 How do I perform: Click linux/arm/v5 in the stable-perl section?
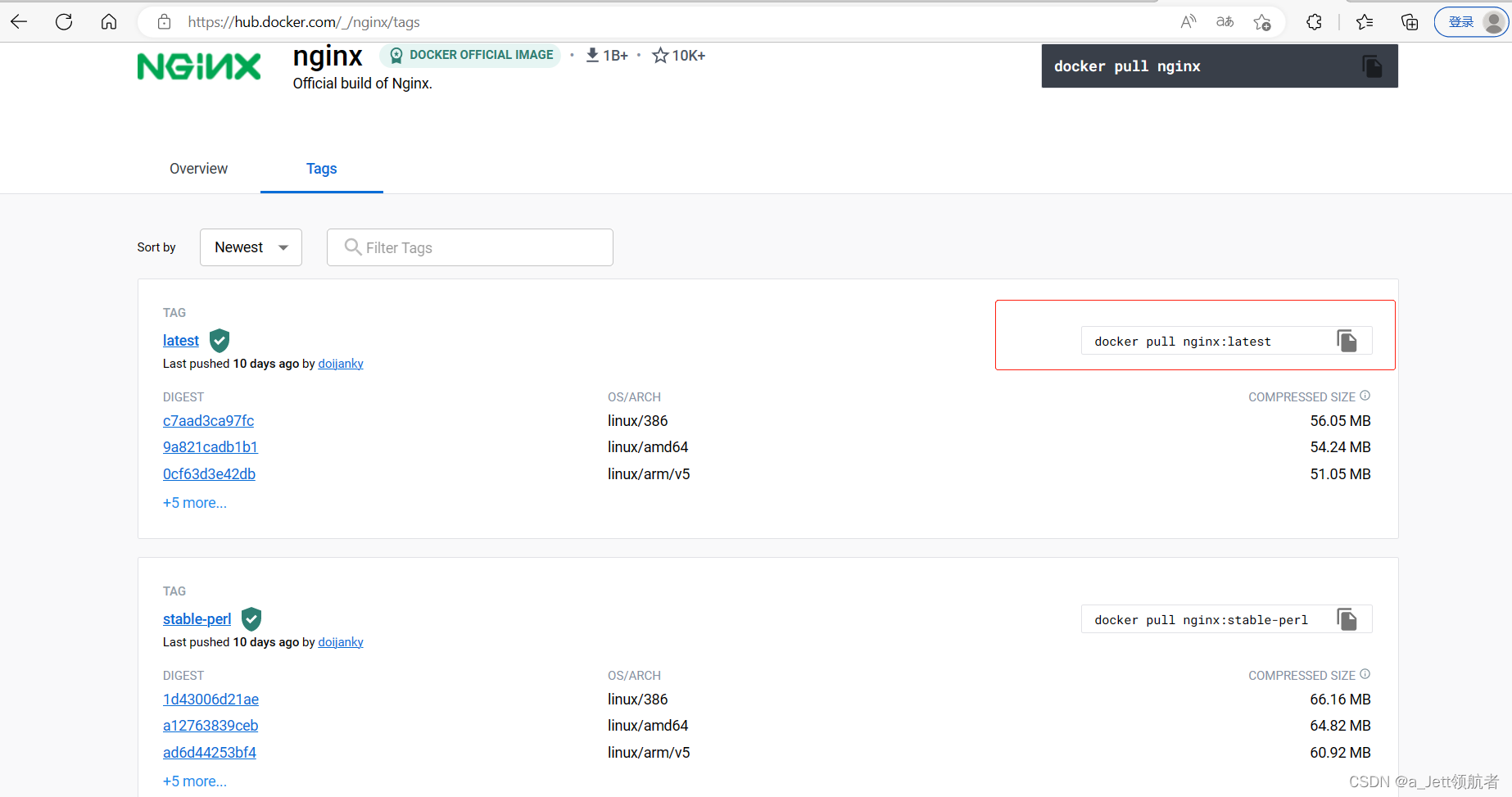tap(649, 753)
